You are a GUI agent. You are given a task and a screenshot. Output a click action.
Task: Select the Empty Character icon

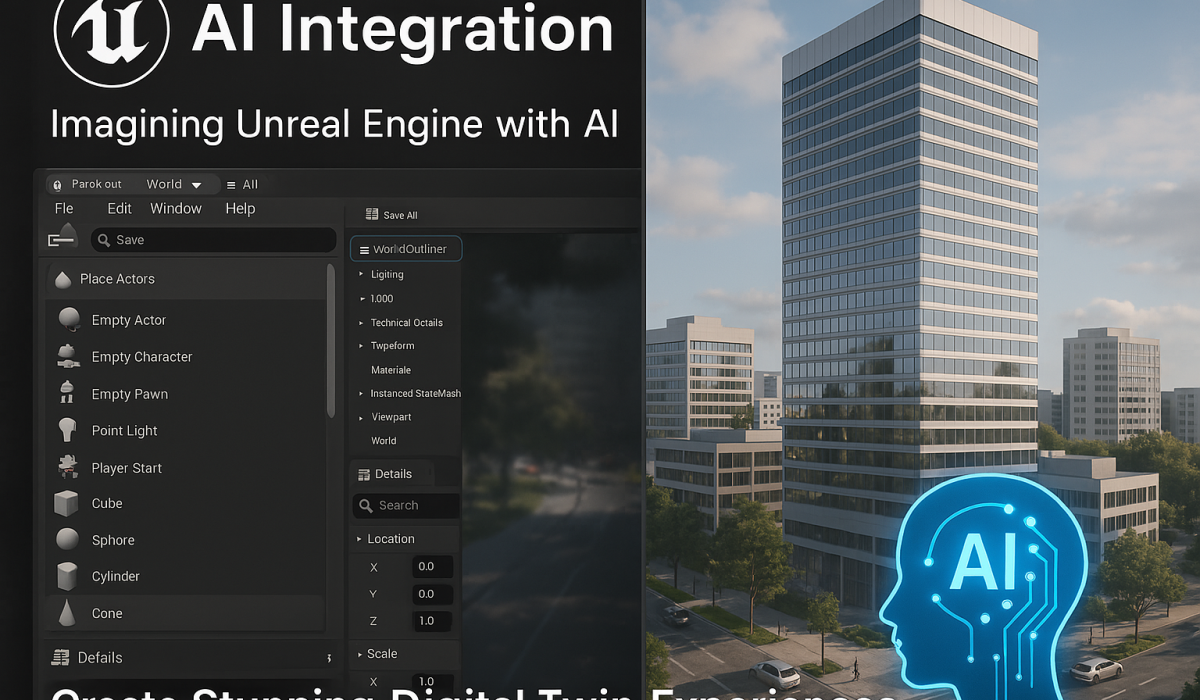(69, 356)
